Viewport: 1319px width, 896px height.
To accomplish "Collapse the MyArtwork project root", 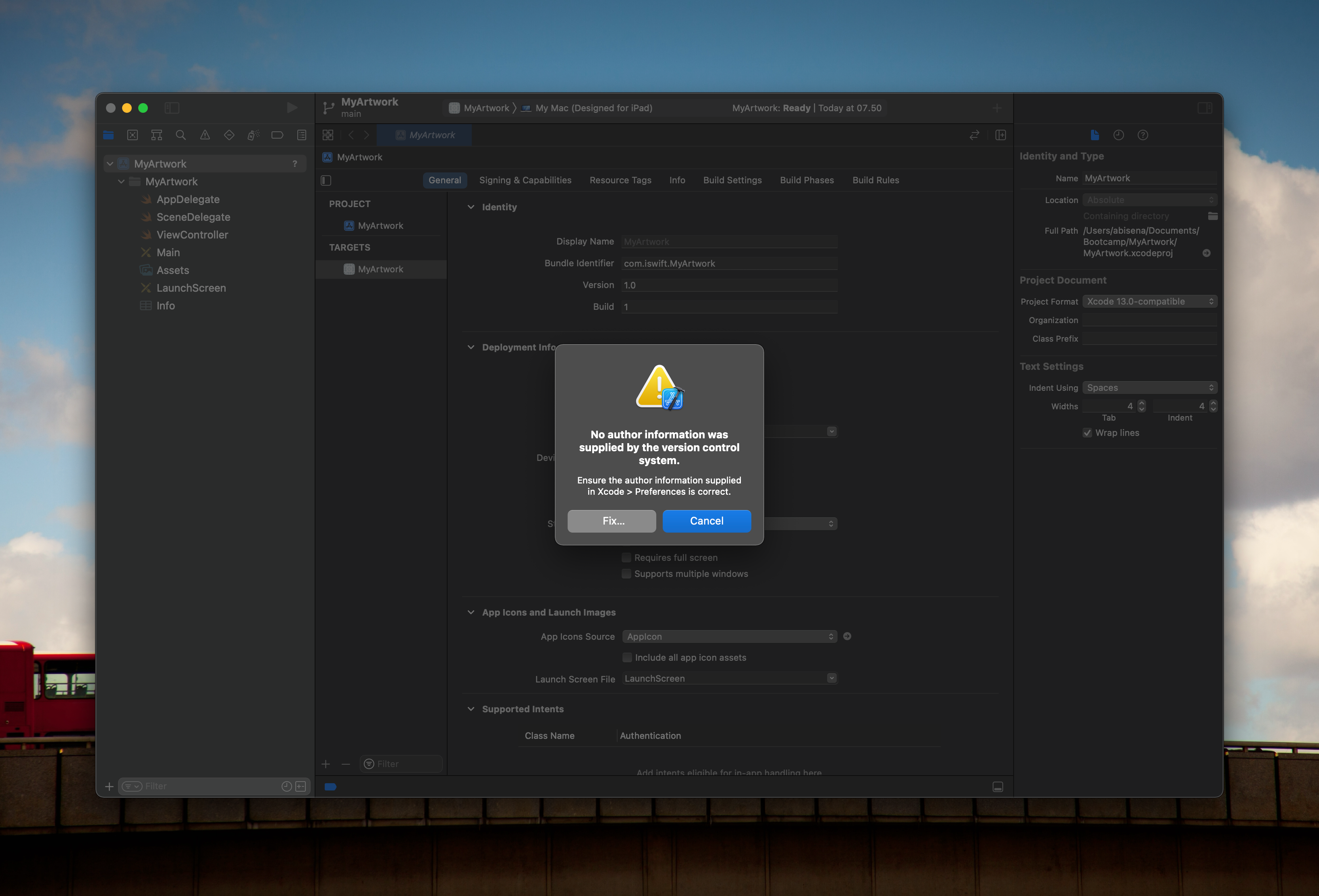I will click(x=110, y=164).
